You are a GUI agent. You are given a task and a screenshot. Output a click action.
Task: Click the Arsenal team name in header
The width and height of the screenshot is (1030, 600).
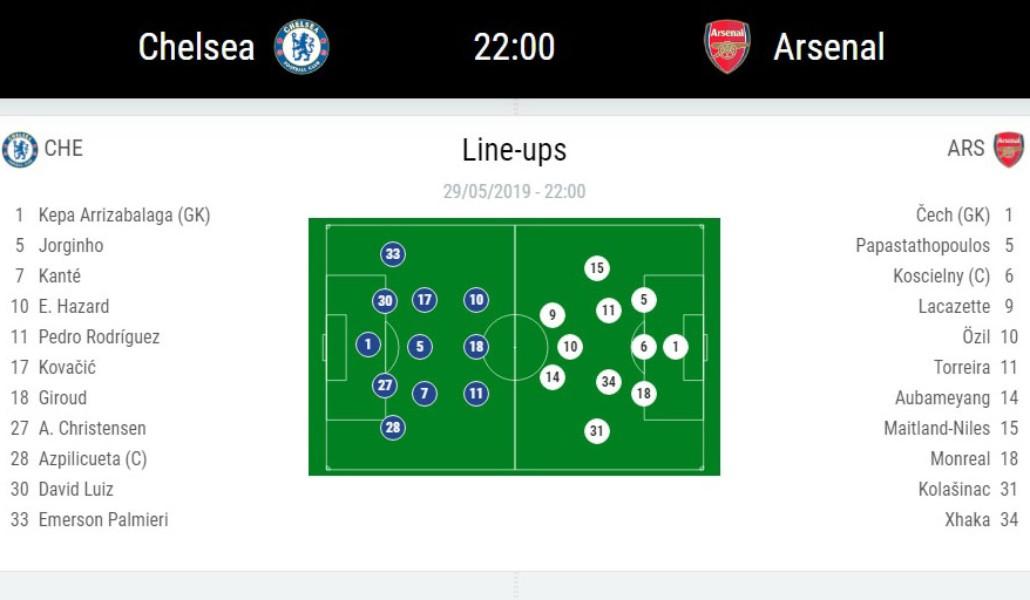[829, 47]
